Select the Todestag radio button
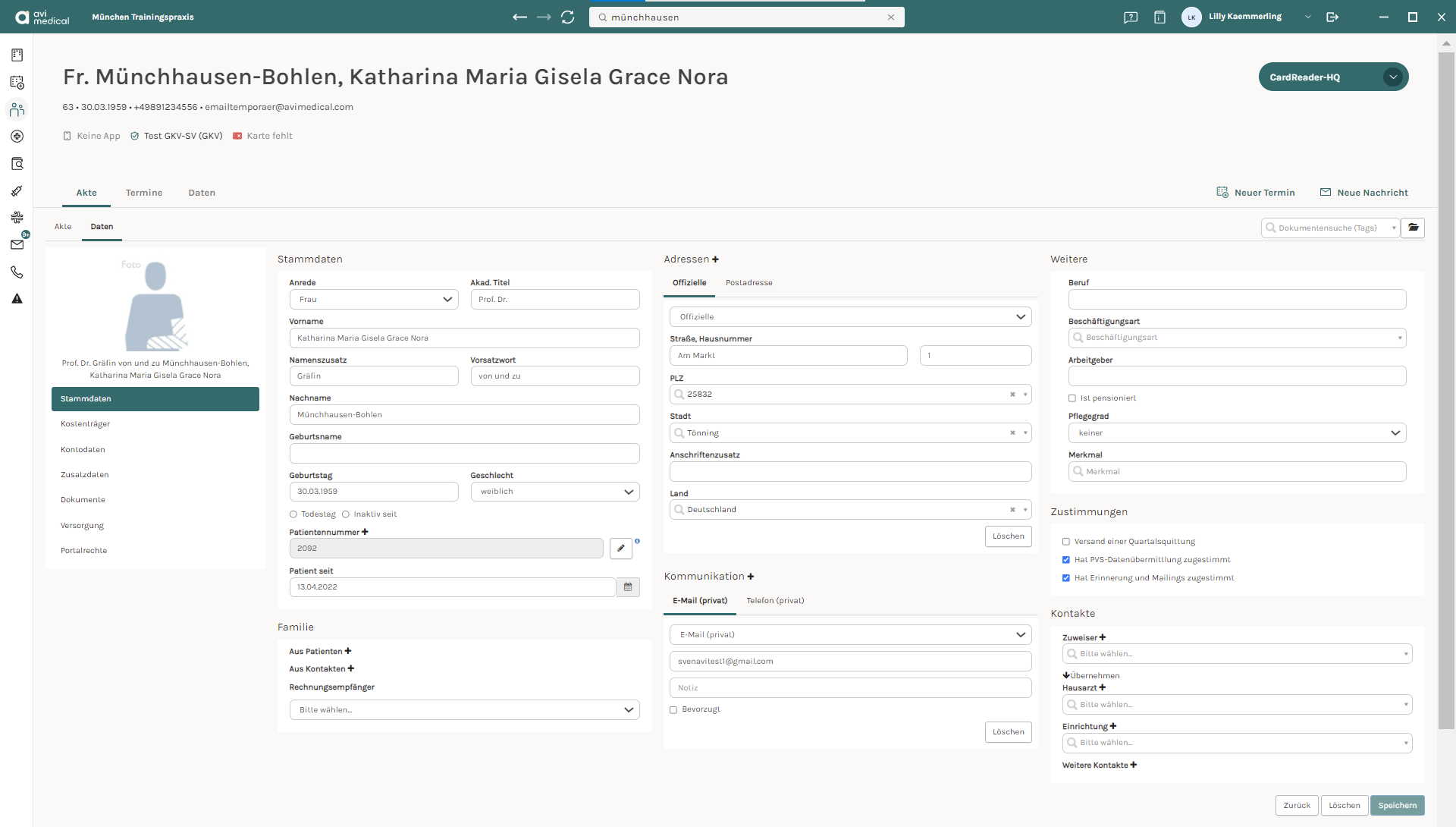This screenshot has width=1456, height=827. point(293,514)
